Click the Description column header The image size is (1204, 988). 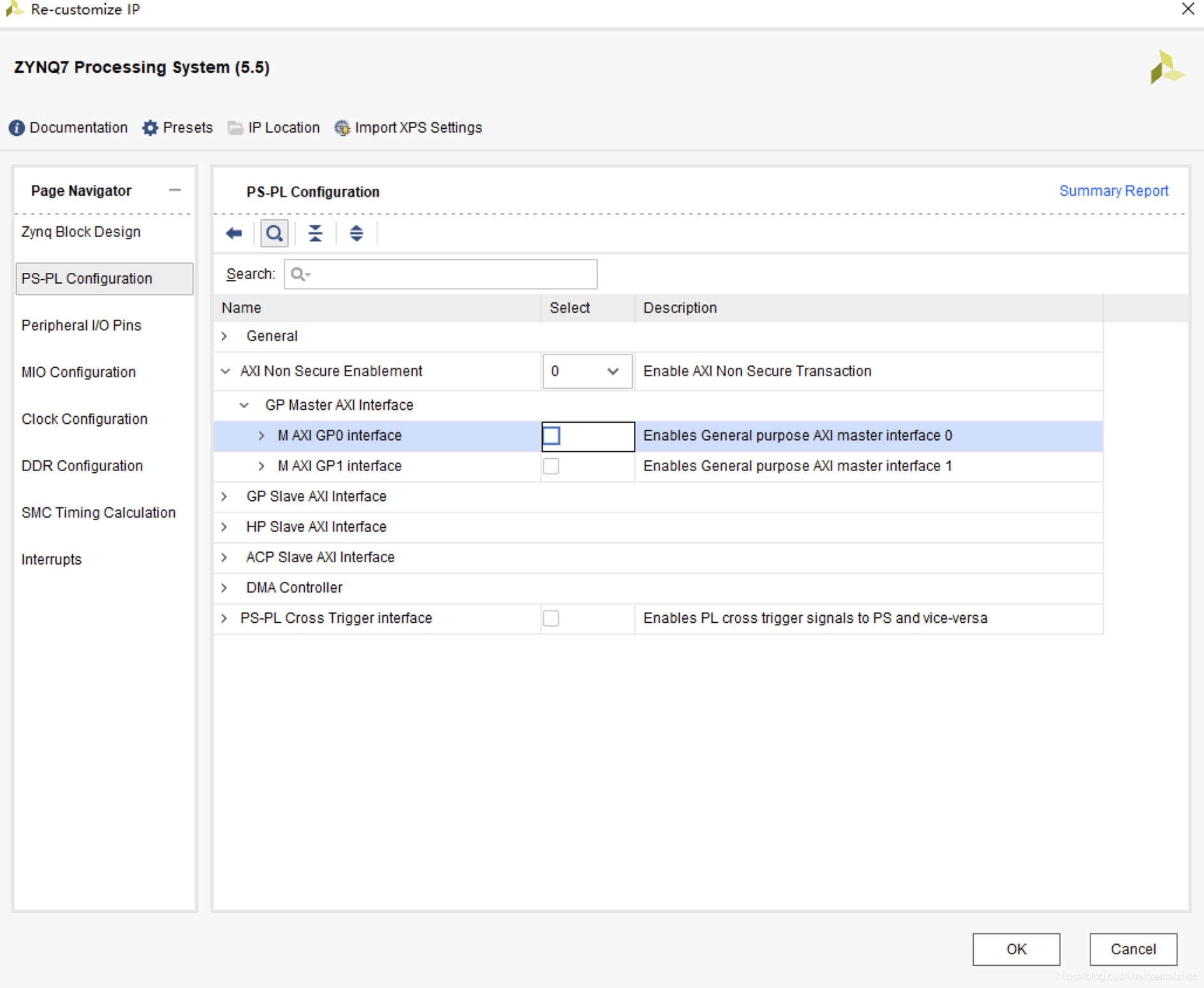pyautogui.click(x=869, y=308)
